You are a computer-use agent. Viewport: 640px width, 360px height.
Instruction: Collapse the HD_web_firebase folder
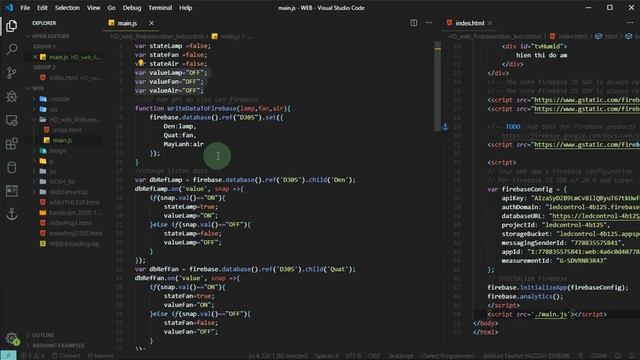coord(63,120)
